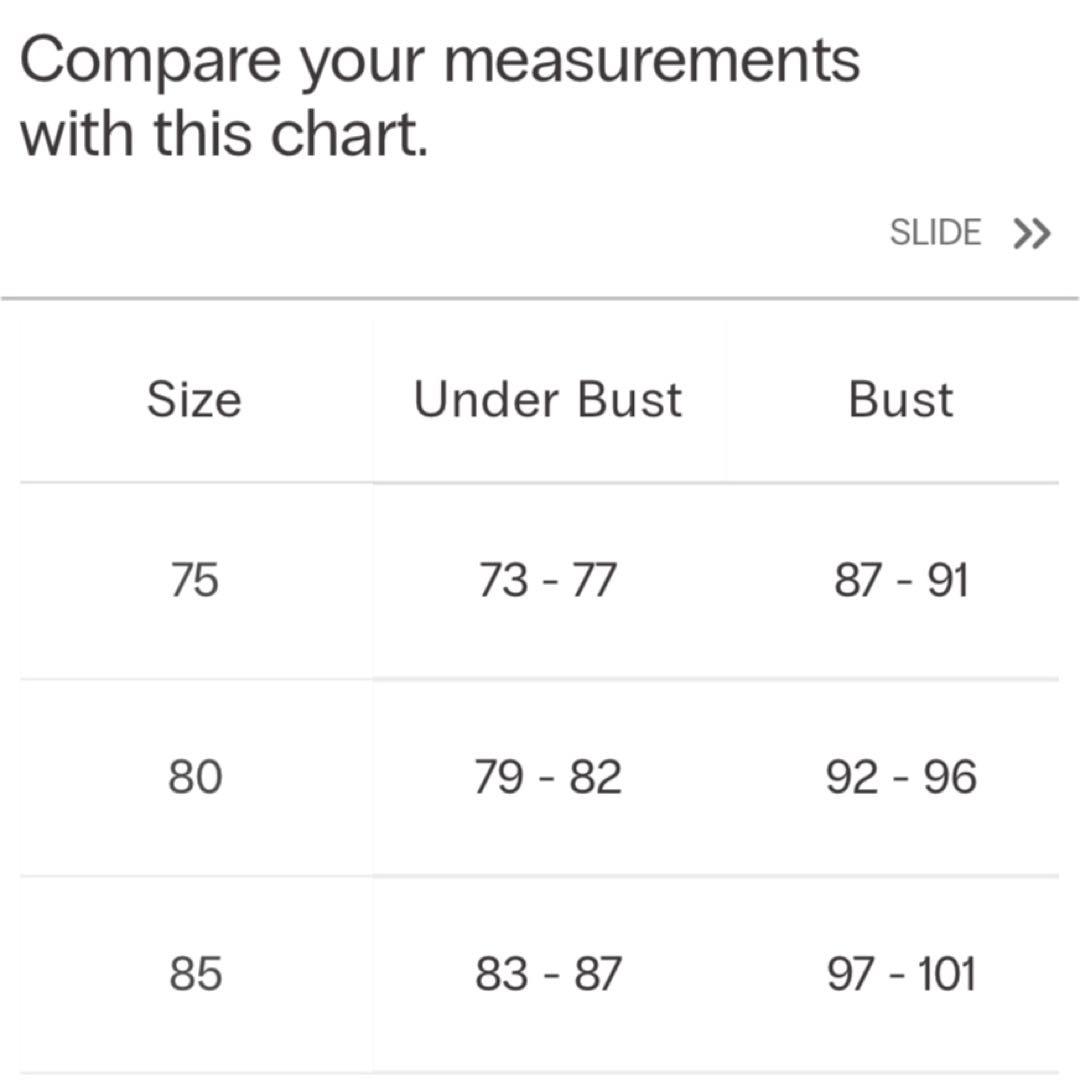The image size is (1080, 1080).
Task: Click the 79 - 82 under bust cell
Action: (548, 777)
